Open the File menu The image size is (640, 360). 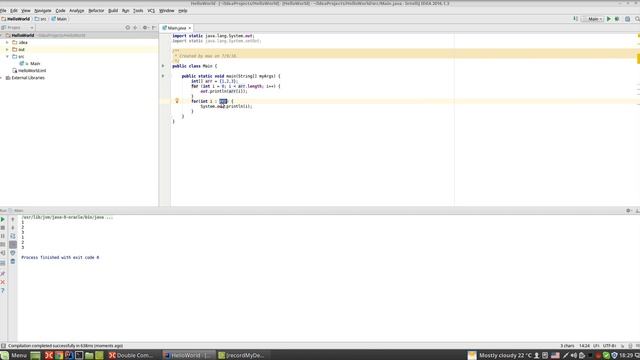coord(3,11)
